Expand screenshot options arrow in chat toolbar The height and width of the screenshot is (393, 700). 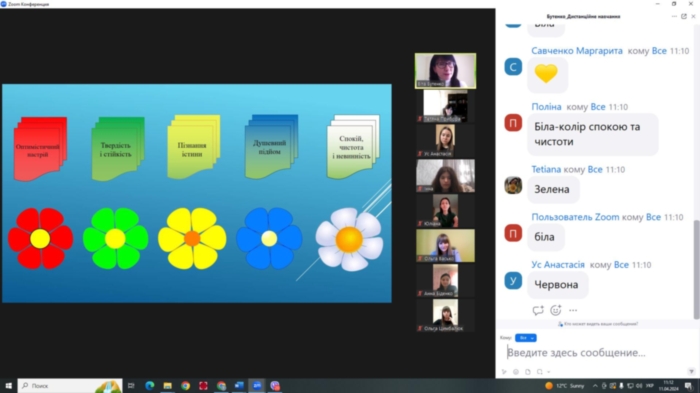click(549, 372)
